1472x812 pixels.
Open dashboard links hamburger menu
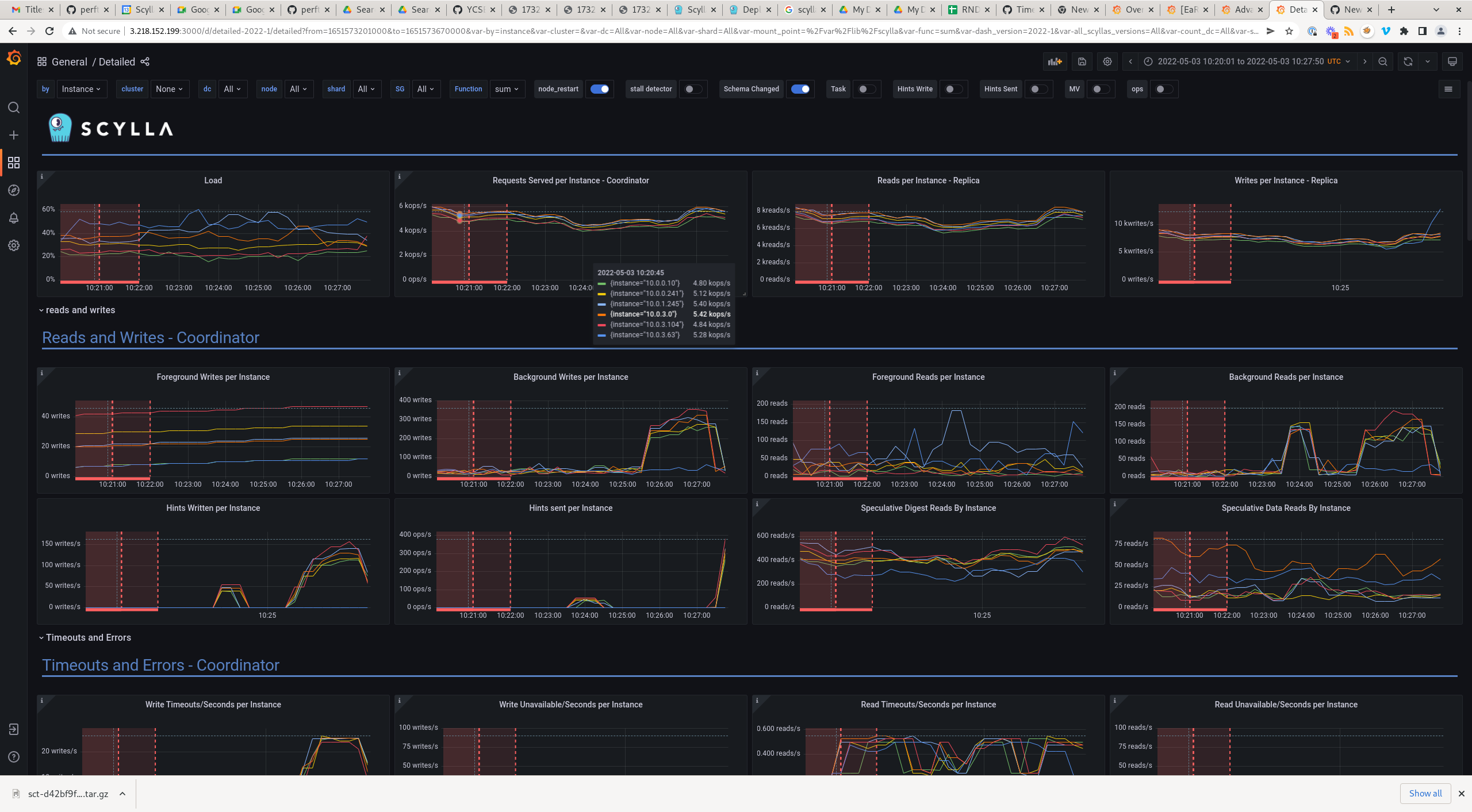tap(1448, 89)
